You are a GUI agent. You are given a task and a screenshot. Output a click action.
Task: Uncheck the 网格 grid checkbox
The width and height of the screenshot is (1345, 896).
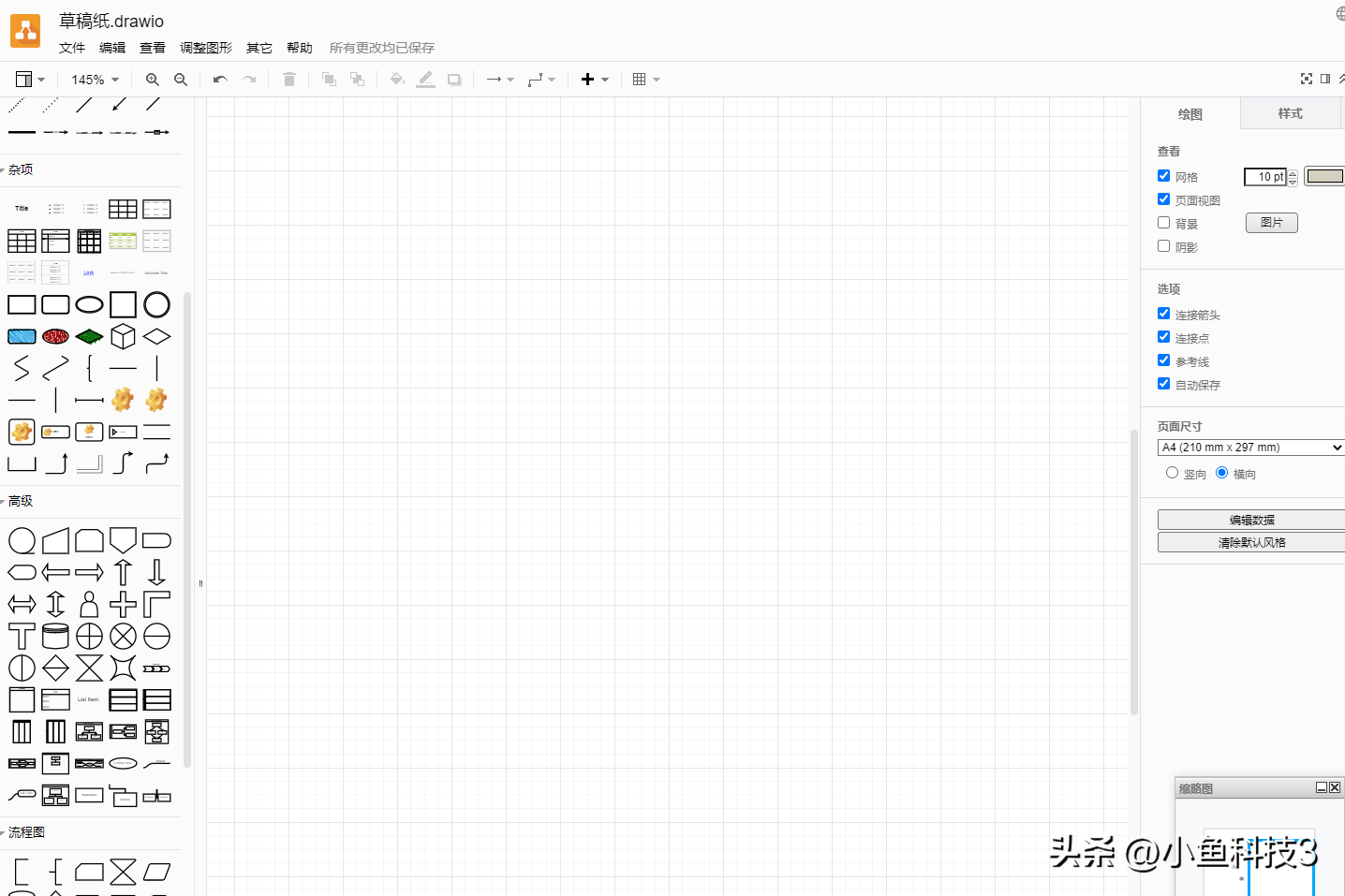[x=1163, y=175]
